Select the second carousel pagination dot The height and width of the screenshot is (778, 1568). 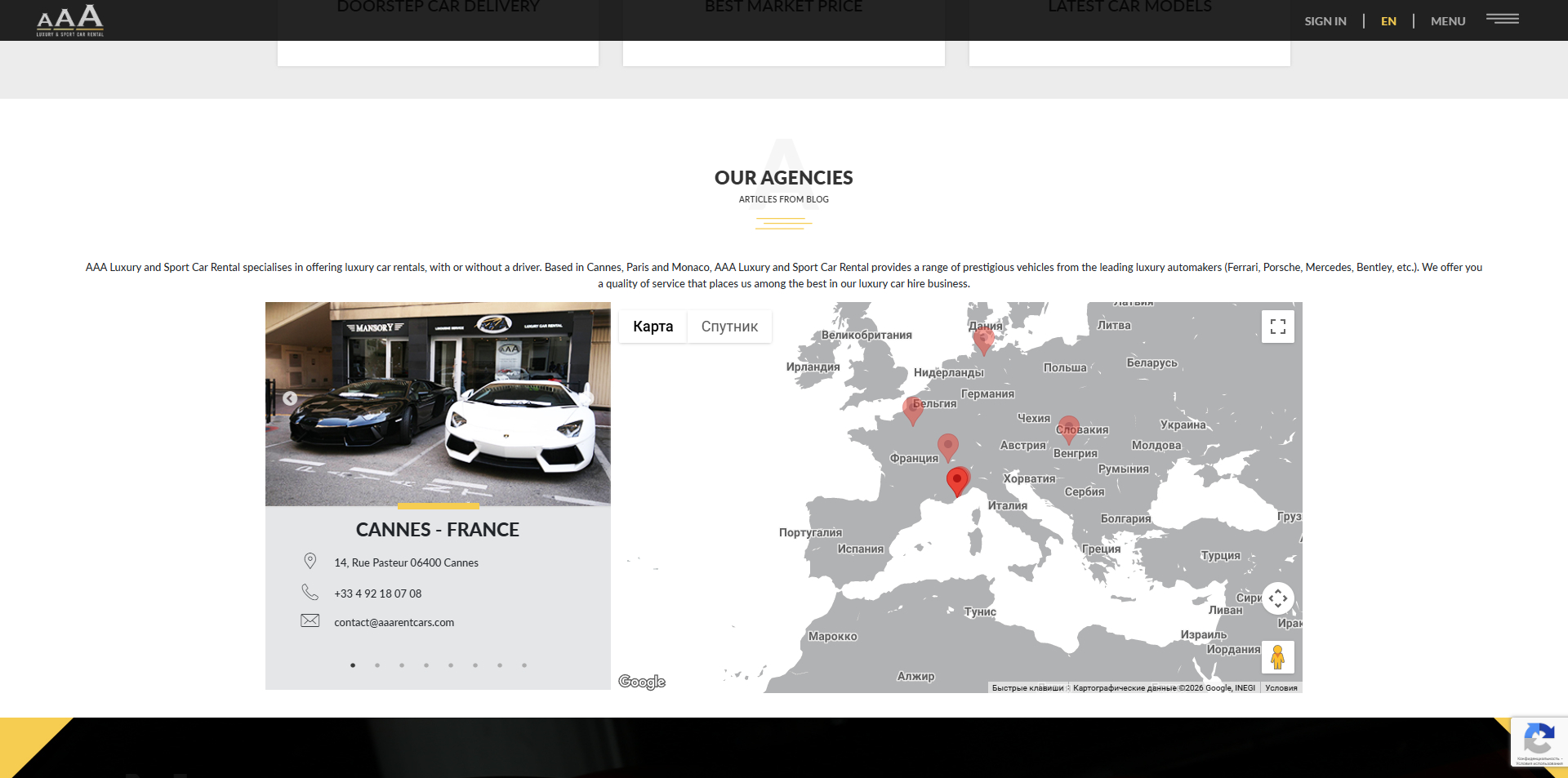376,665
